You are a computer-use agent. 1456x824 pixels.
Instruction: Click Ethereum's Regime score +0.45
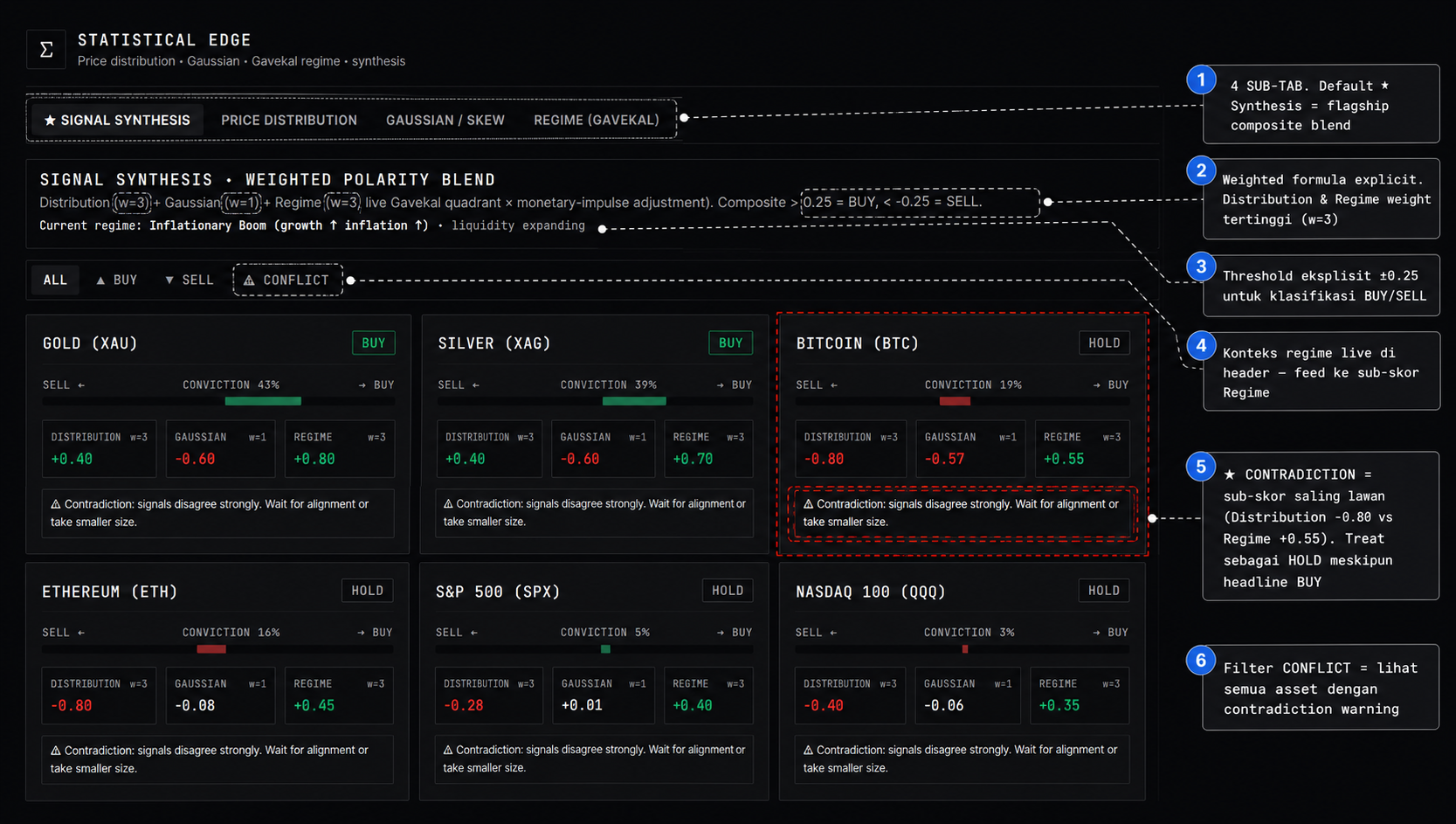pyautogui.click(x=314, y=705)
